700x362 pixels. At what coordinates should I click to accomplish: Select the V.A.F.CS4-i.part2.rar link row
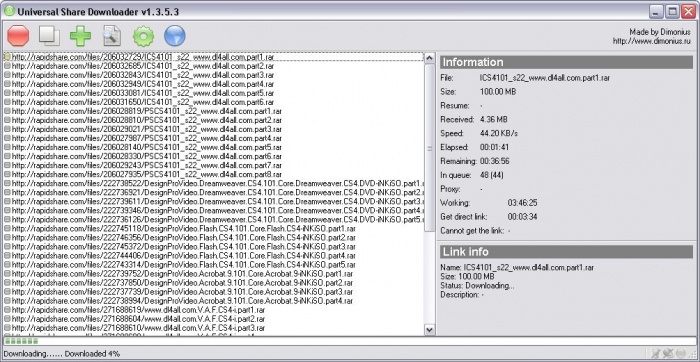[213, 319]
